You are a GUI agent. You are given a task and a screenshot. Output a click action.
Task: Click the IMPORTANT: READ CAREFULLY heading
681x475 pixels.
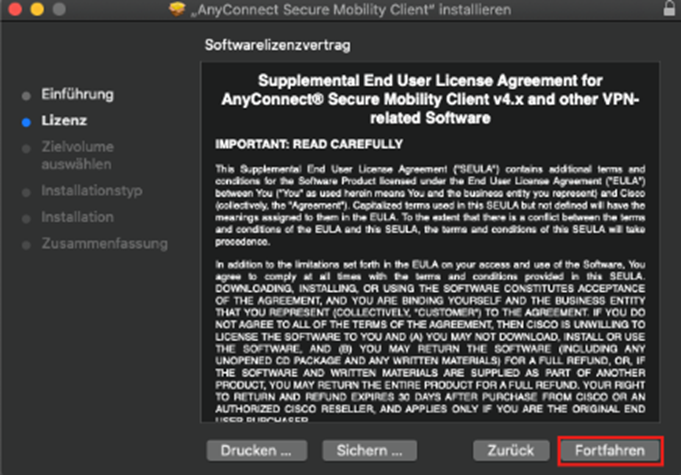(x=309, y=144)
